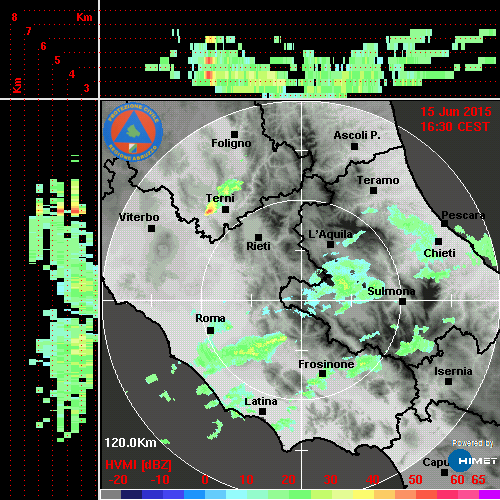Click the Isernia label
This screenshot has height=500, width=500.
(x=453, y=372)
